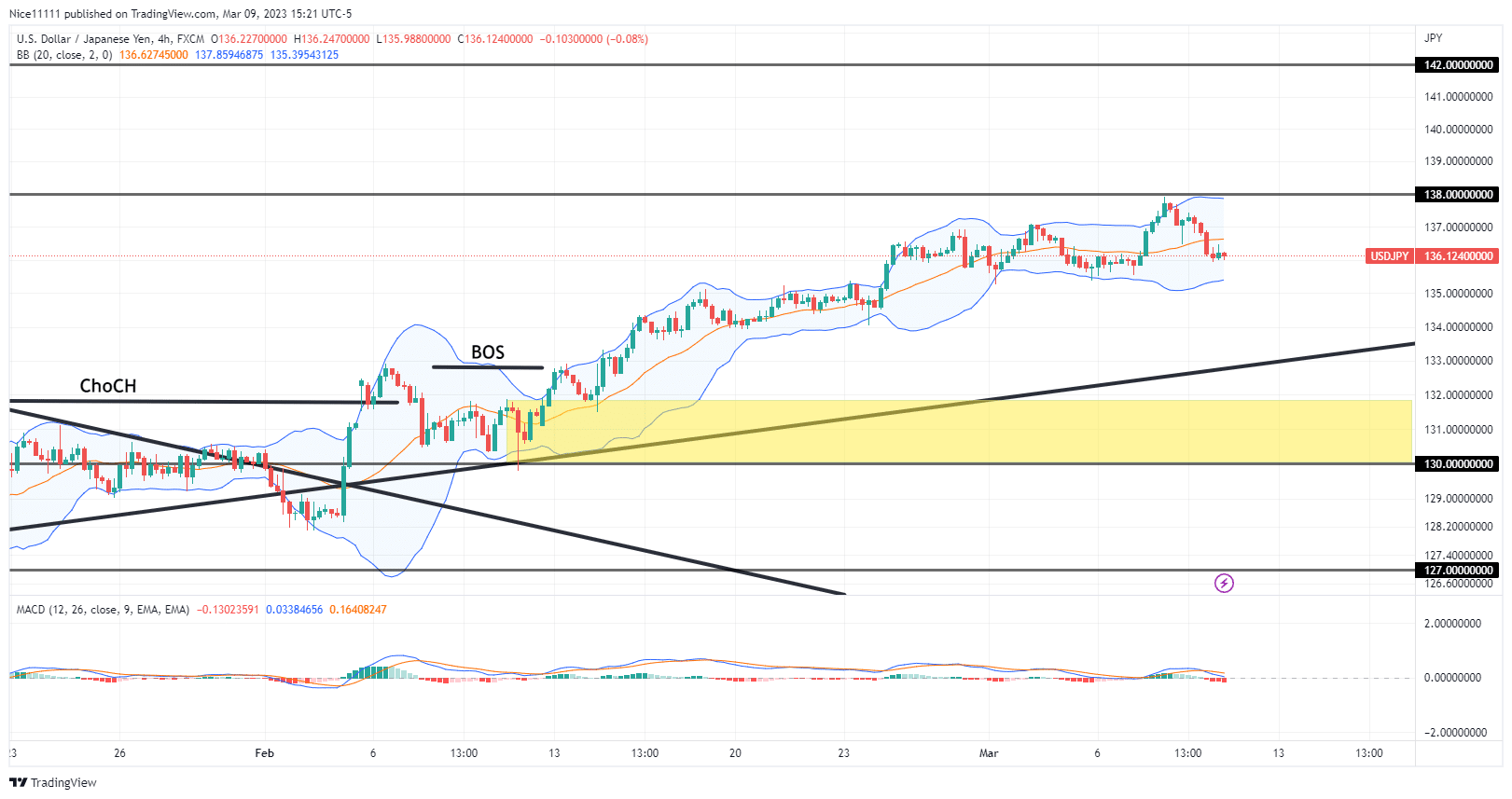Image resolution: width=1512 pixels, height=799 pixels.
Task: Click the 2.00000000 MACD axis label
Action: 1453,624
